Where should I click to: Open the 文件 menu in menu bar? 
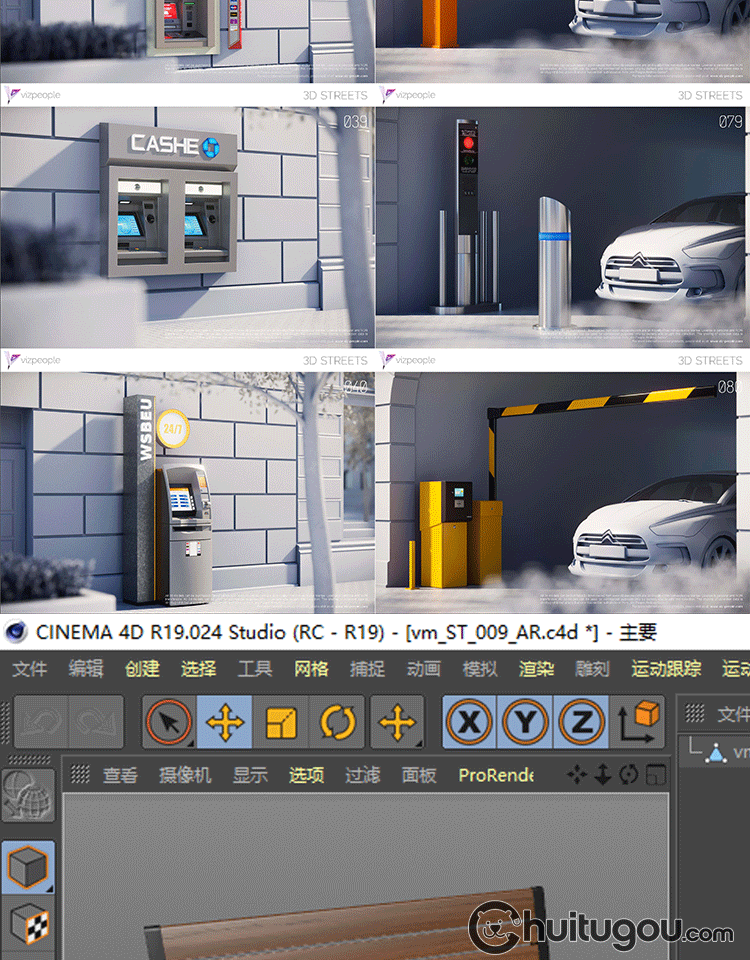[29, 669]
